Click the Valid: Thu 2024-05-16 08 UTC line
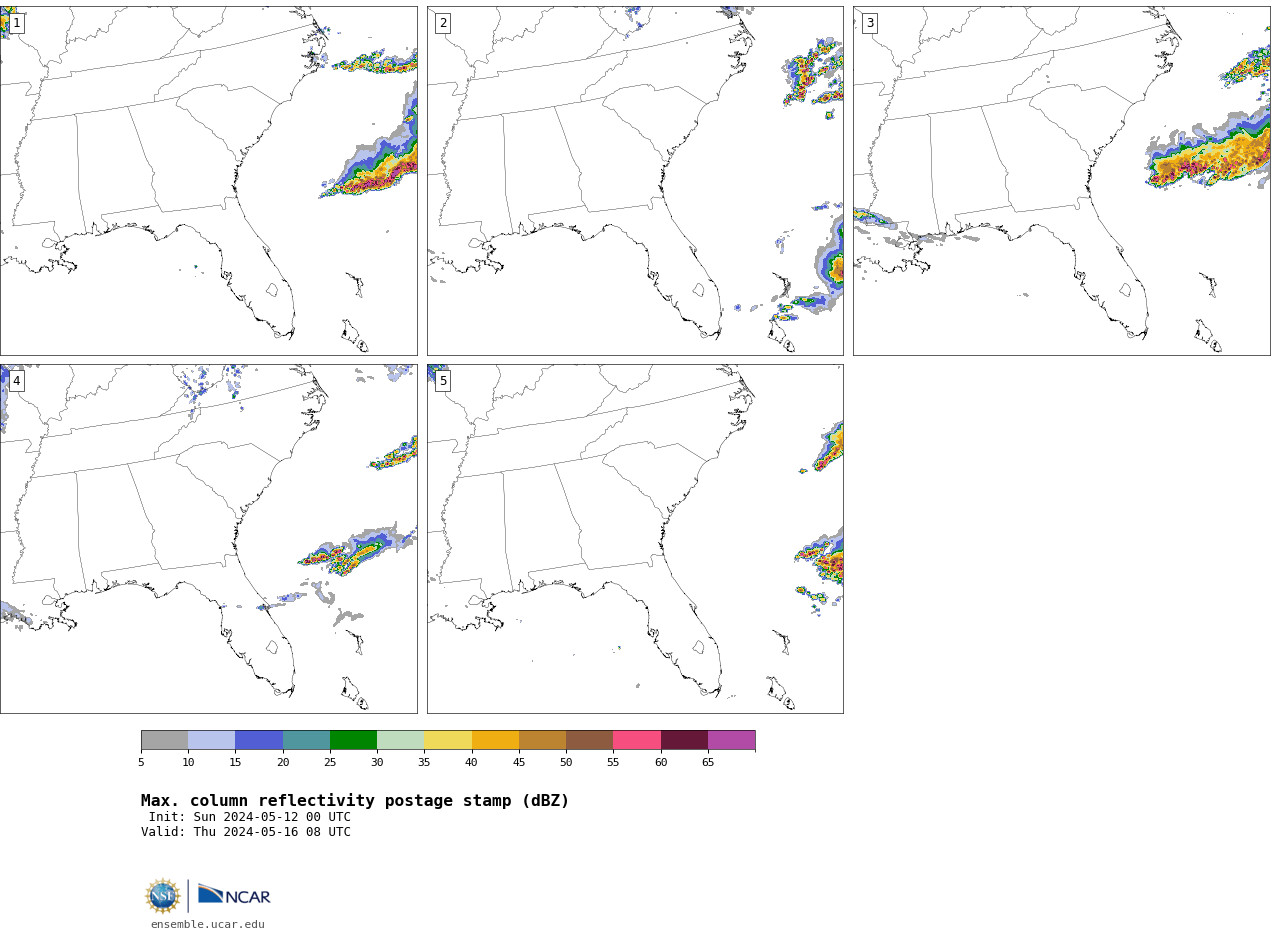This screenshot has height=936, width=1280. coord(246,832)
